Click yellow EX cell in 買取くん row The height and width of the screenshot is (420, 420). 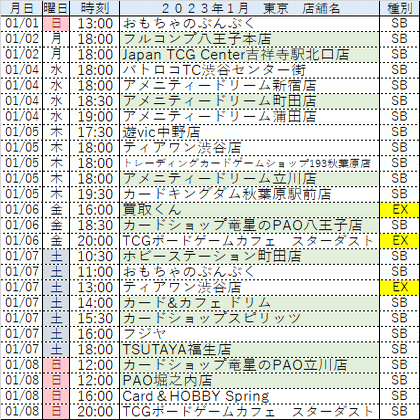click(399, 209)
